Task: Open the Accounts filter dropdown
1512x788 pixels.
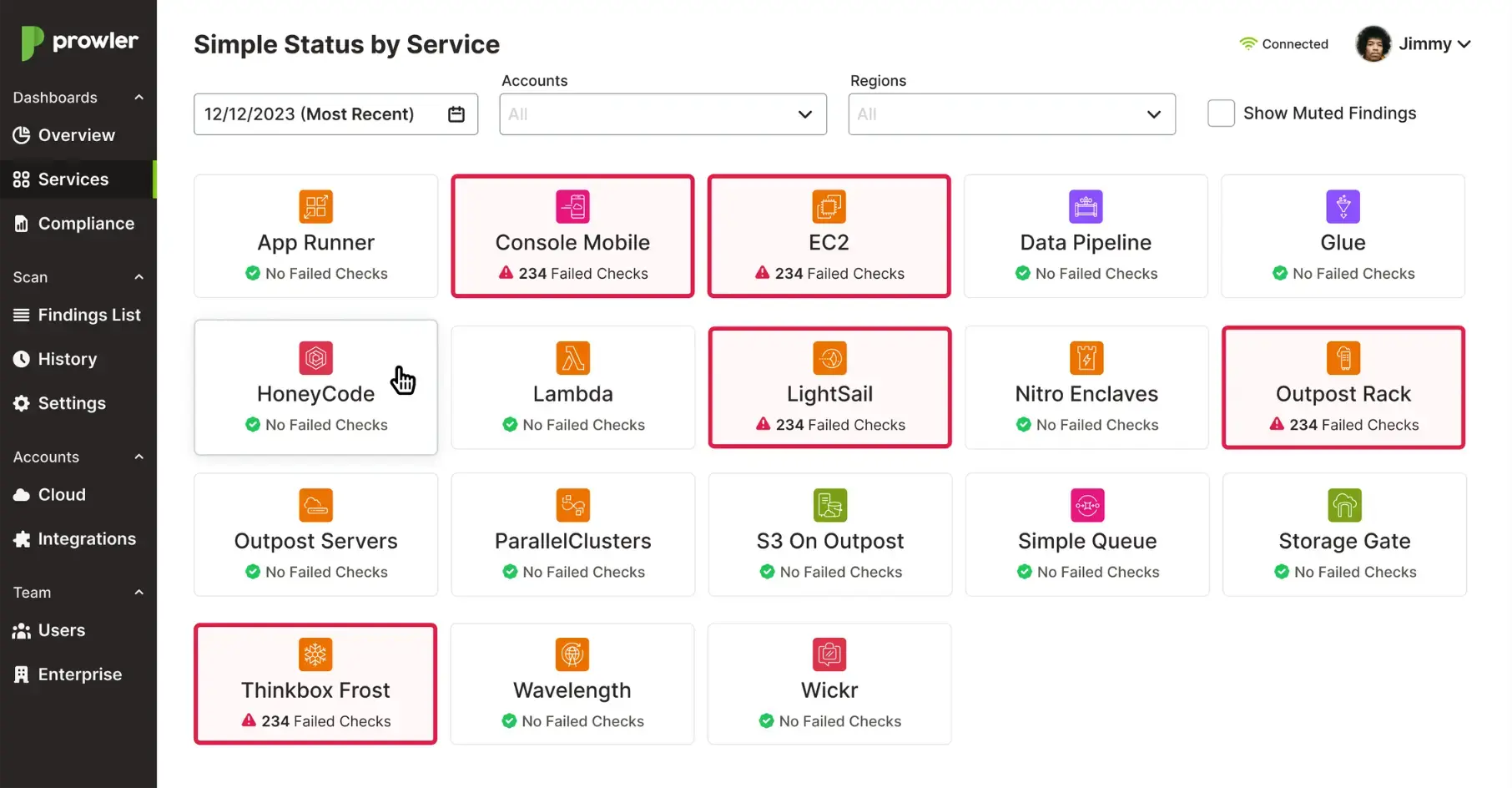Action: (663, 114)
